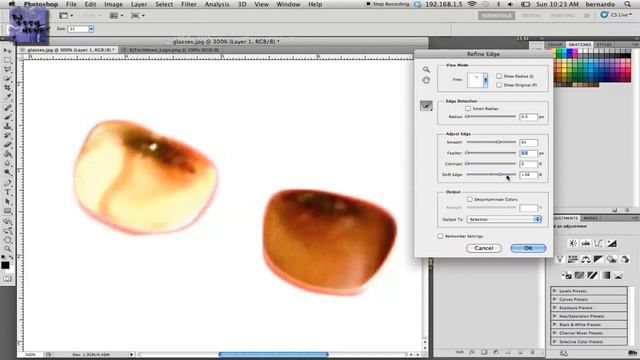This screenshot has height=360, width=640.
Task: Click the Radius value input field
Action: pyautogui.click(x=529, y=117)
